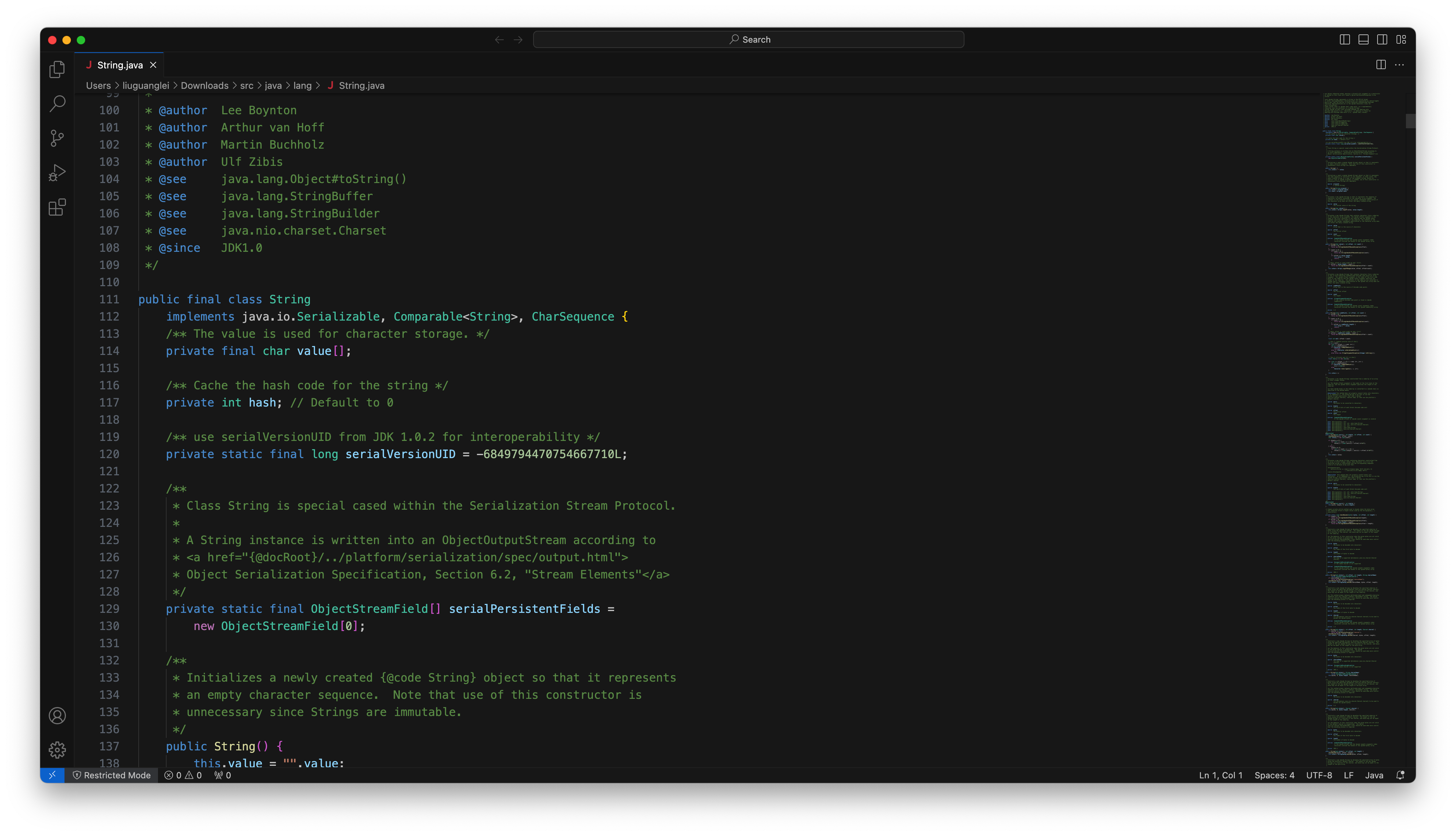Go back with the left arrow
This screenshot has width=1456, height=836.
click(x=499, y=40)
